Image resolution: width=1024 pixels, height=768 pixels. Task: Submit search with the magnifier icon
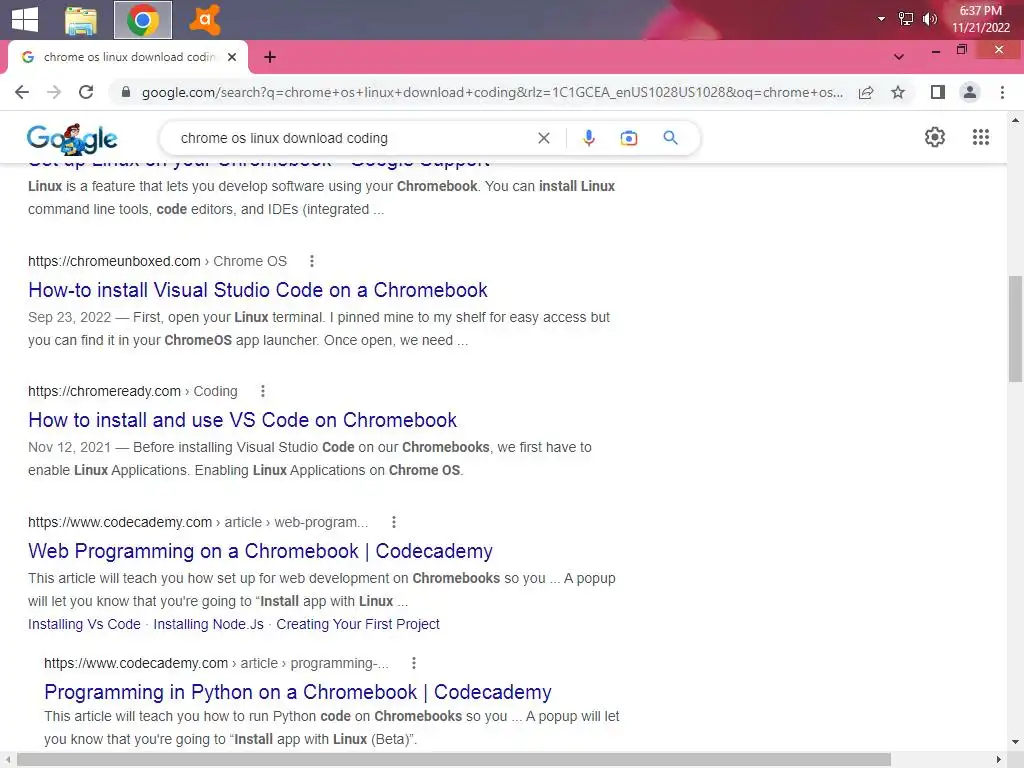click(670, 138)
